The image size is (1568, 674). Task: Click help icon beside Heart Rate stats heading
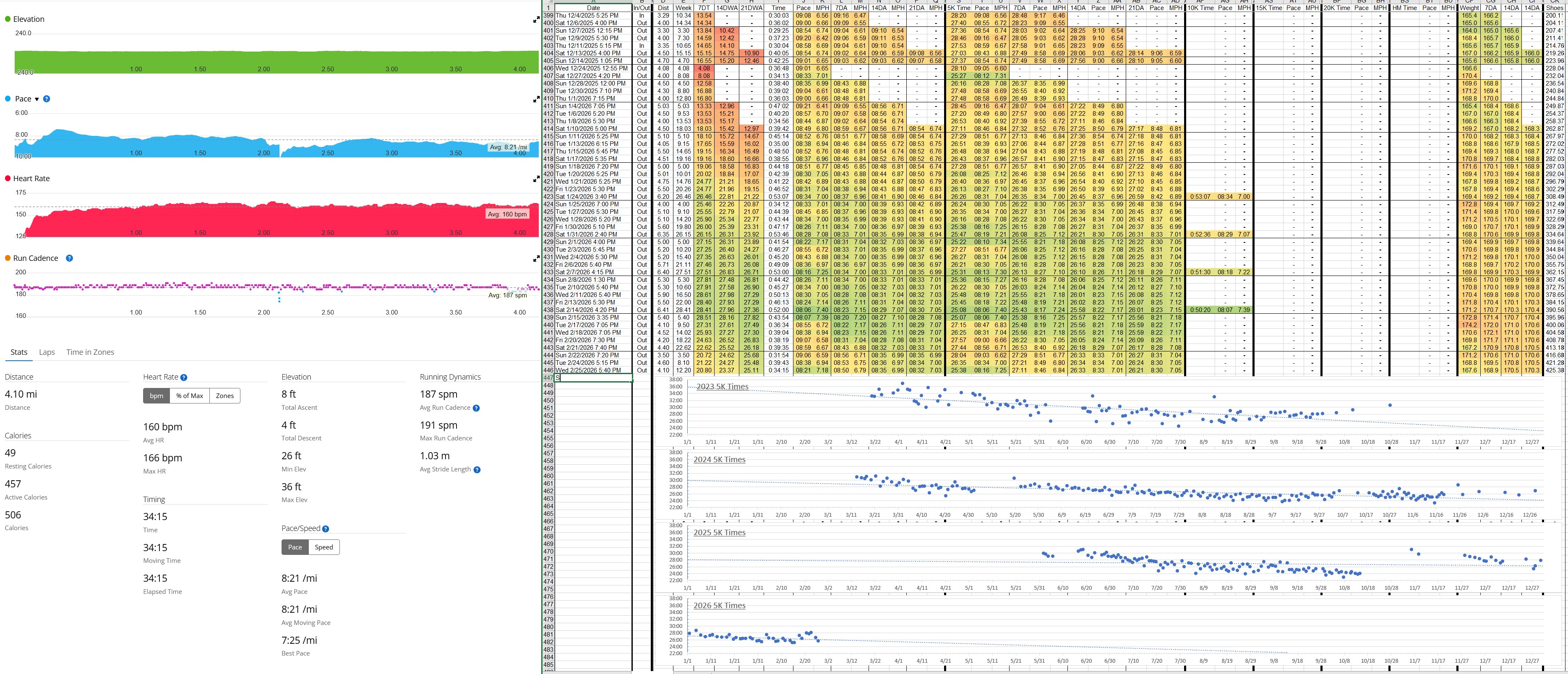coord(184,378)
